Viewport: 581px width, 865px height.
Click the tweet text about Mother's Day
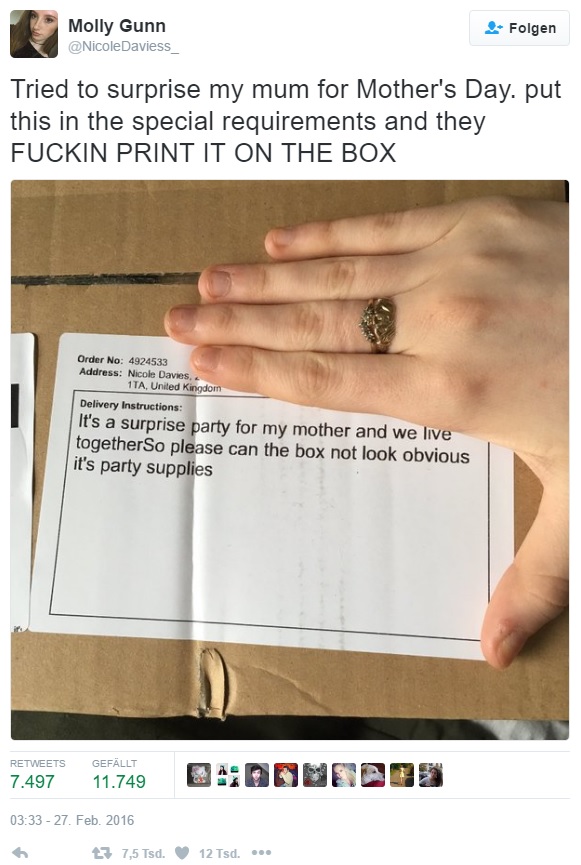[x=286, y=121]
